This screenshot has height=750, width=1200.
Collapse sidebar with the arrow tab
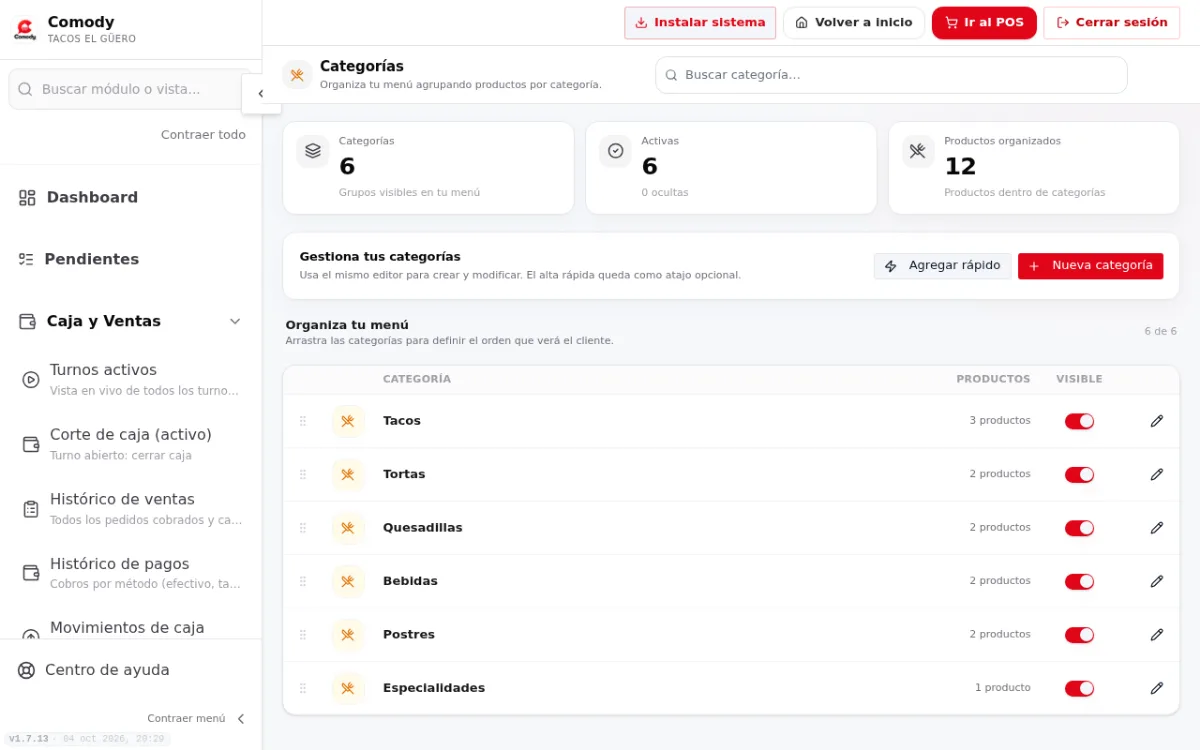point(261,93)
